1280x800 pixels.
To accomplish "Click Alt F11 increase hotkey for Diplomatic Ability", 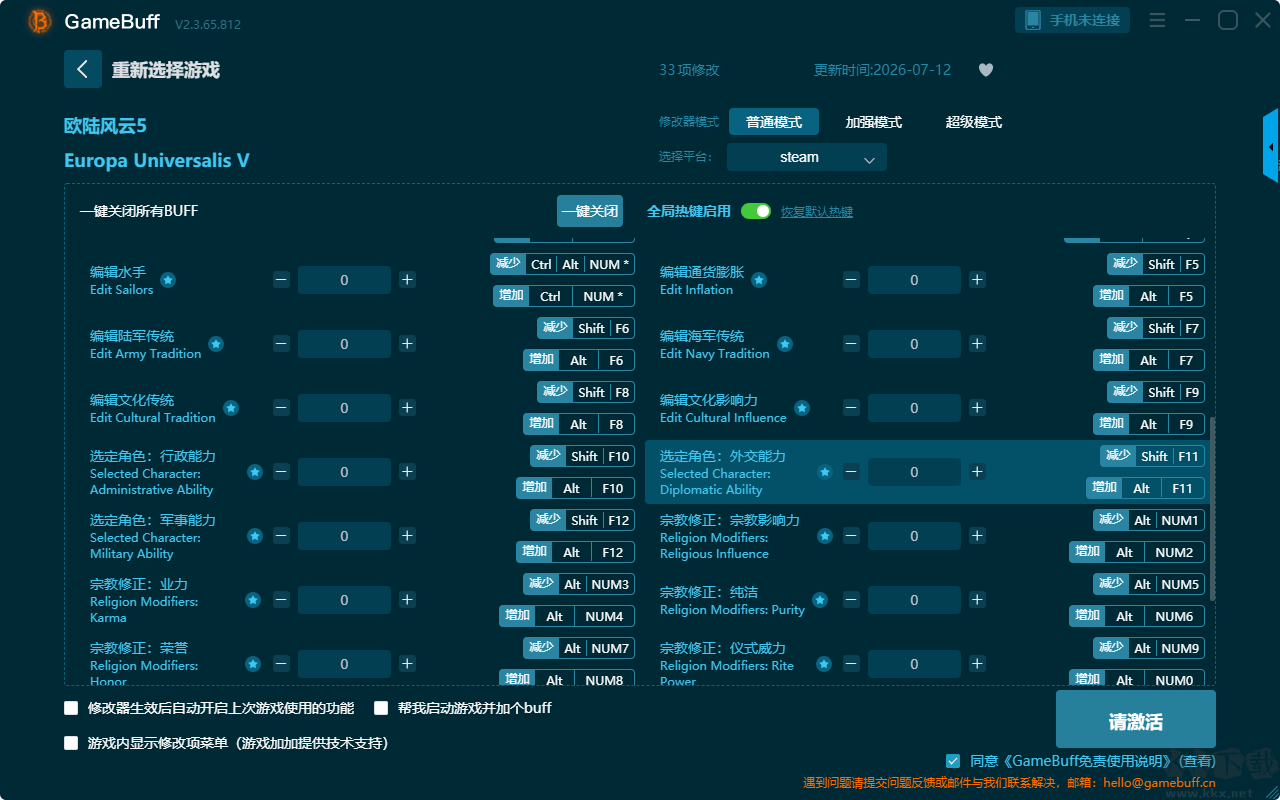I will [x=1146, y=488].
